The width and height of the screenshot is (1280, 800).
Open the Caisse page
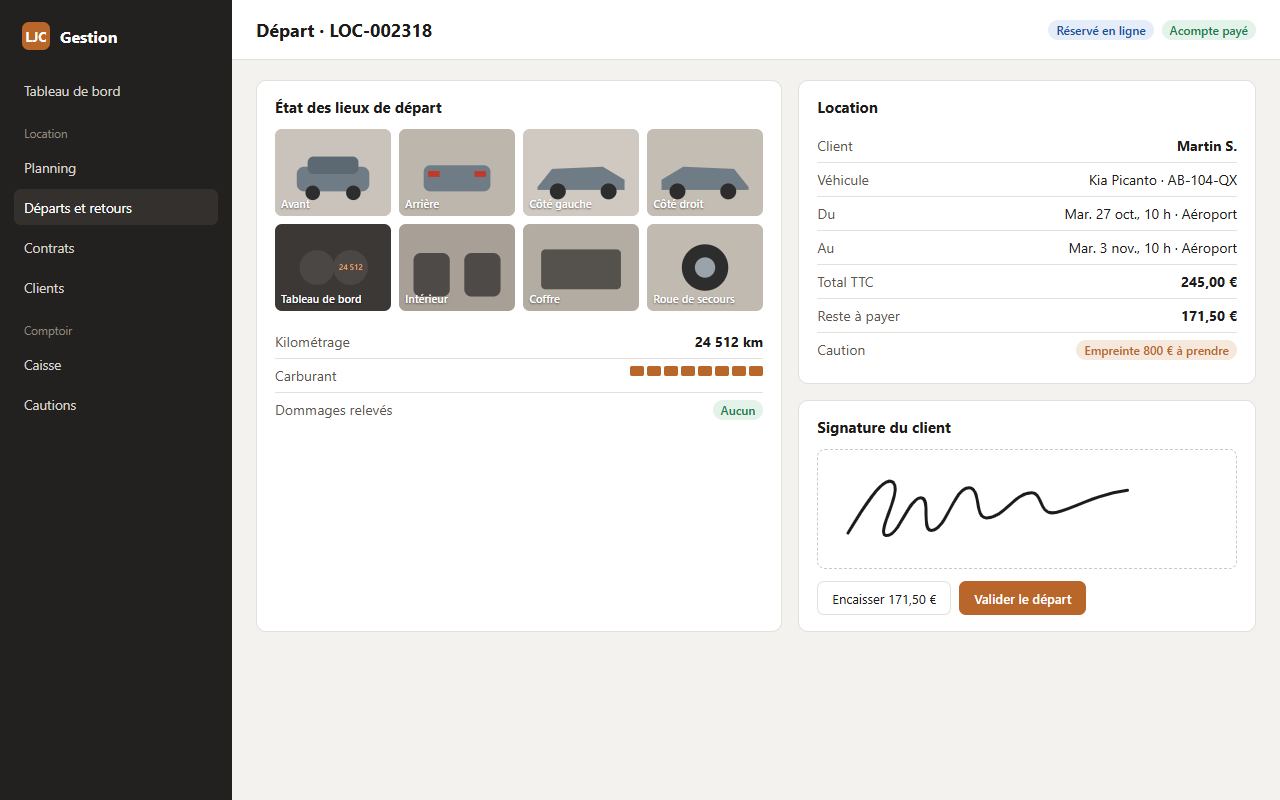click(116, 365)
